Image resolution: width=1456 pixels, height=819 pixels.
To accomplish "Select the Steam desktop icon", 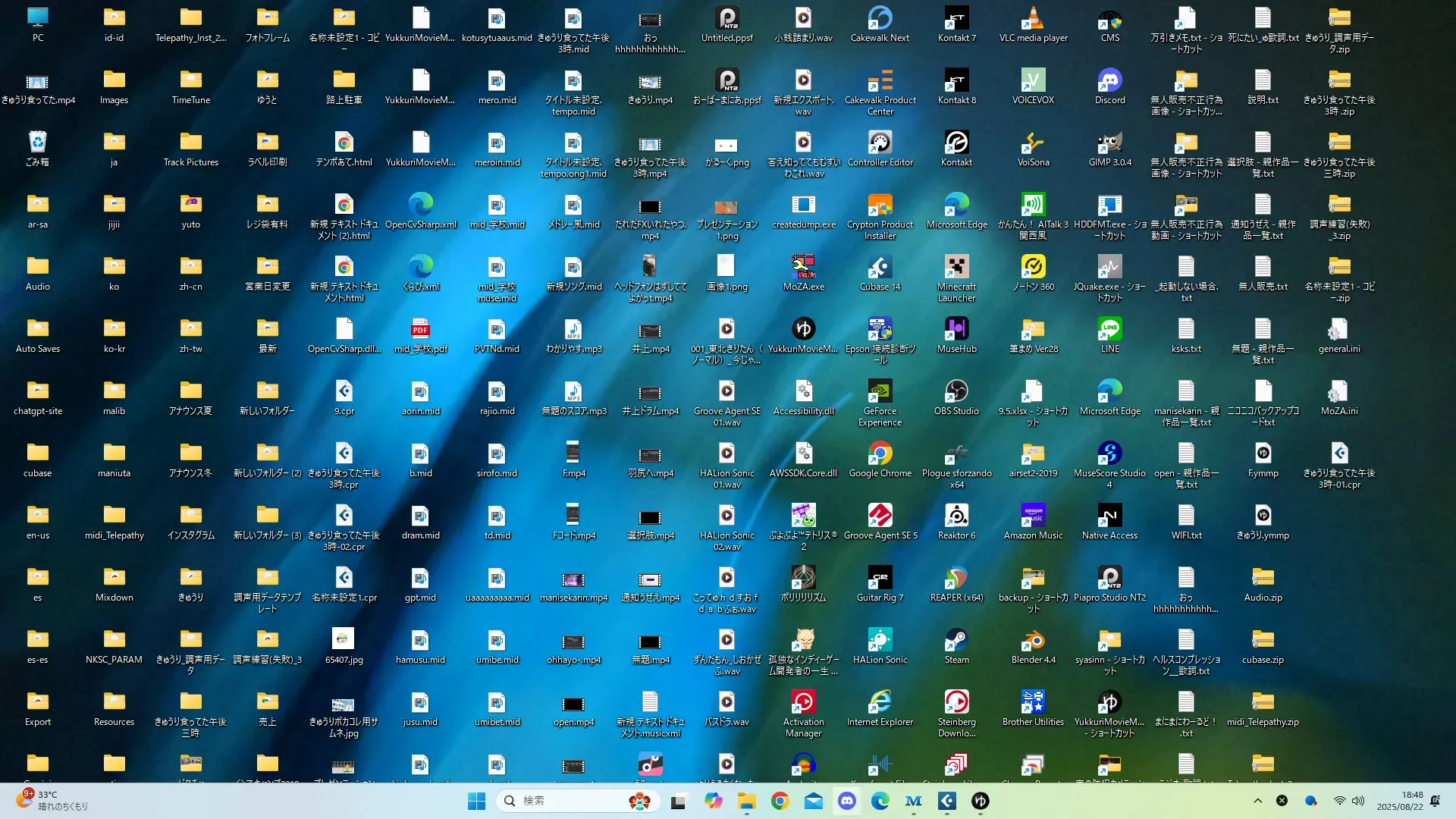I will point(956,641).
